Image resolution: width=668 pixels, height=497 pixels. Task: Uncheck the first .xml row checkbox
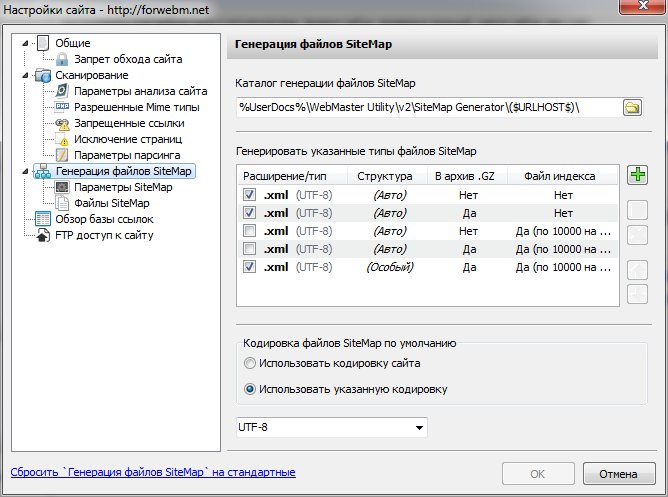point(248,197)
